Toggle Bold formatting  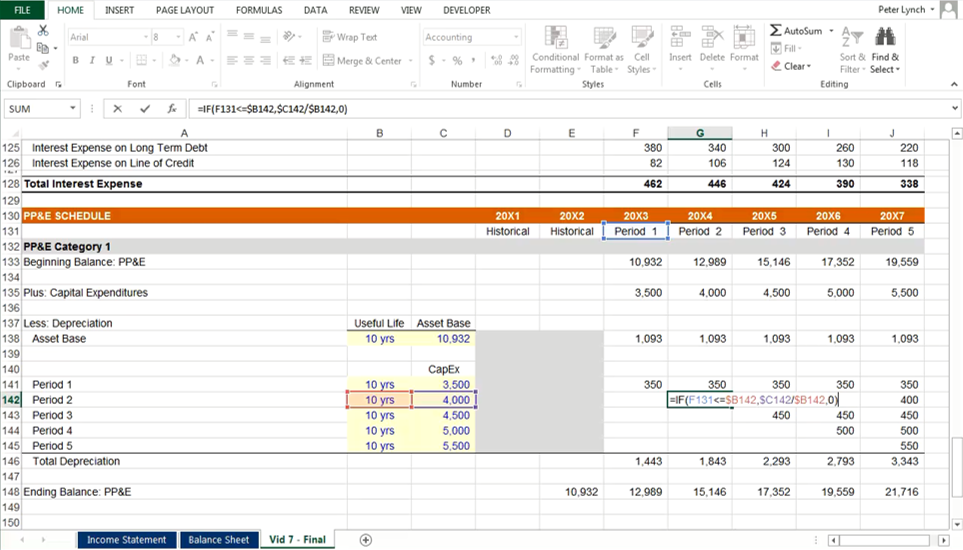[76, 60]
